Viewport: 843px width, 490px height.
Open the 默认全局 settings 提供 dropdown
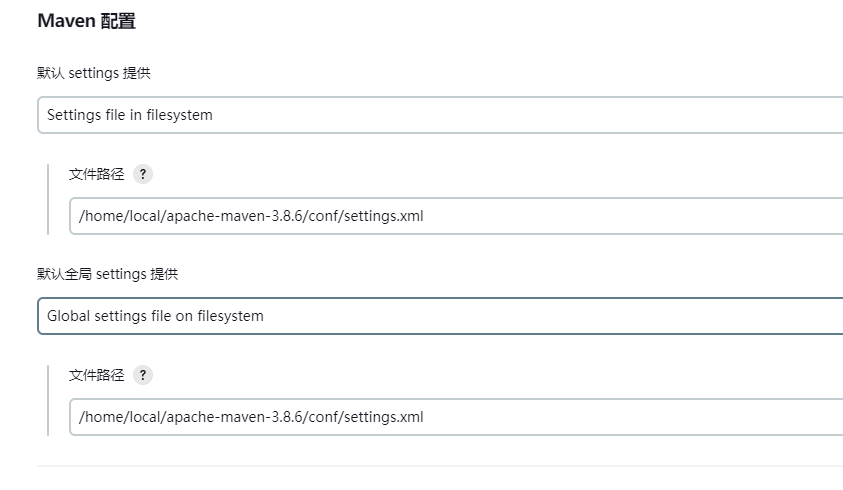[x=440, y=316]
